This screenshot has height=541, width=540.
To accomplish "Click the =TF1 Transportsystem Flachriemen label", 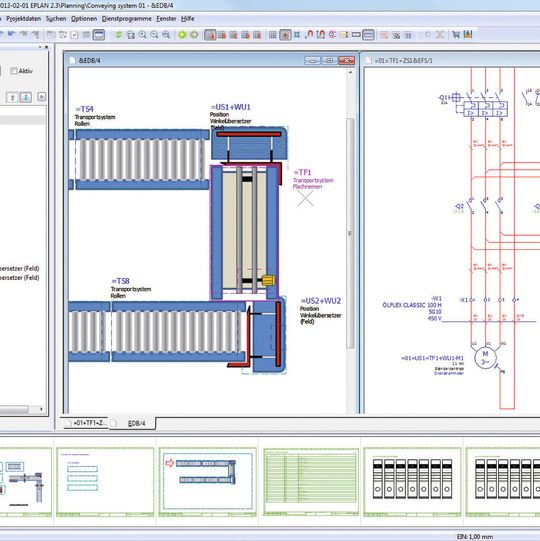I will tap(313, 179).
